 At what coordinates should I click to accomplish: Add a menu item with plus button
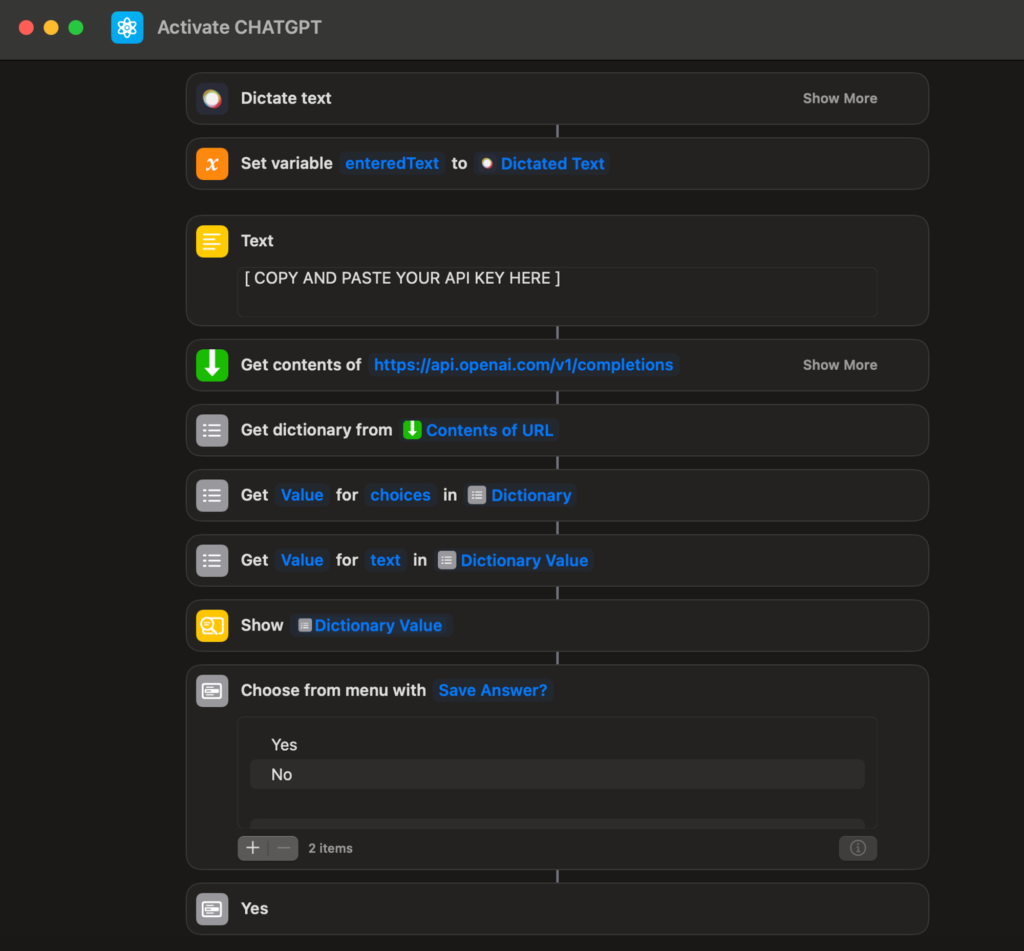pos(253,848)
